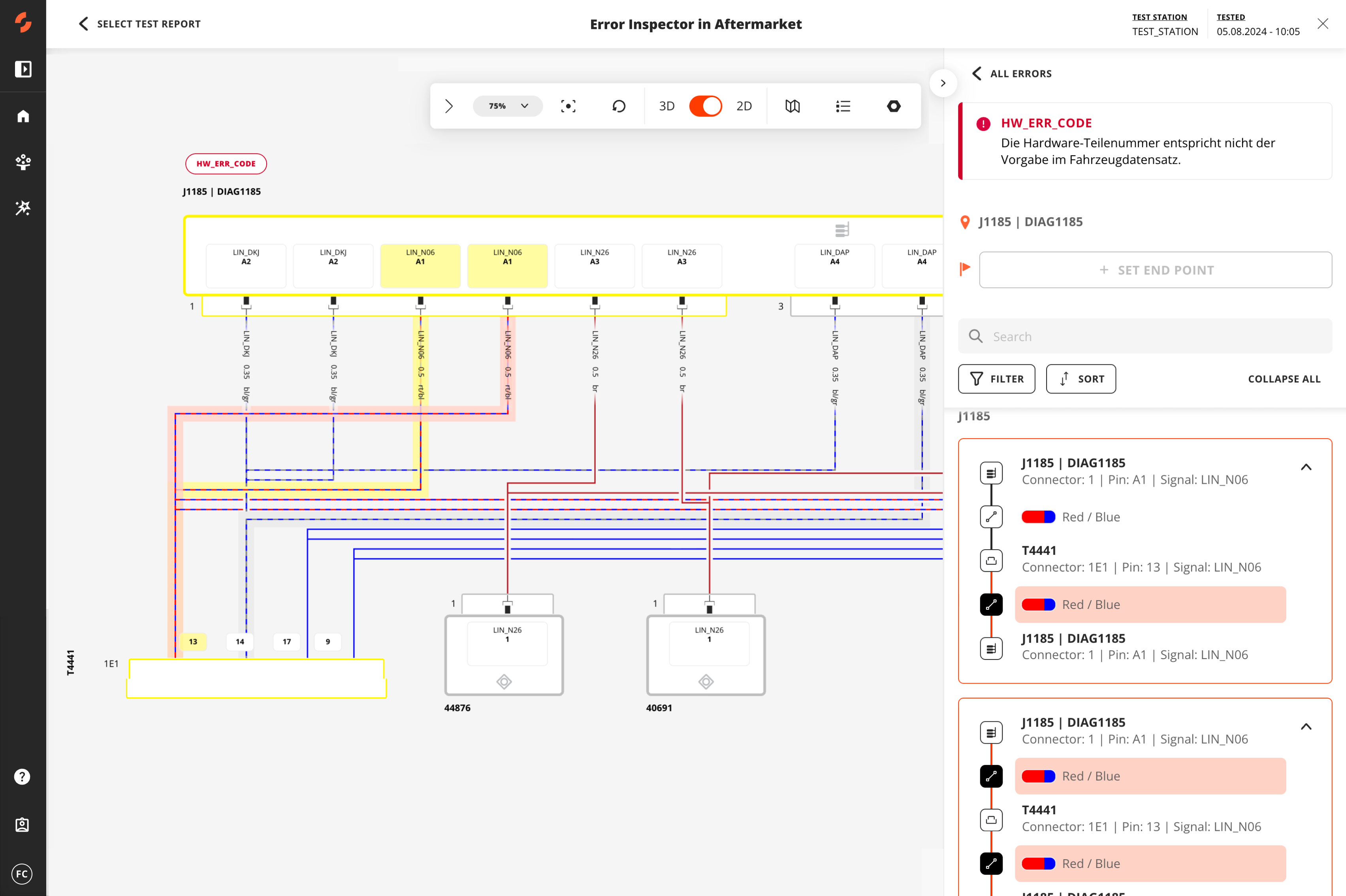Click the FILTER button
Screen dimensions: 1346x896
(x=996, y=379)
